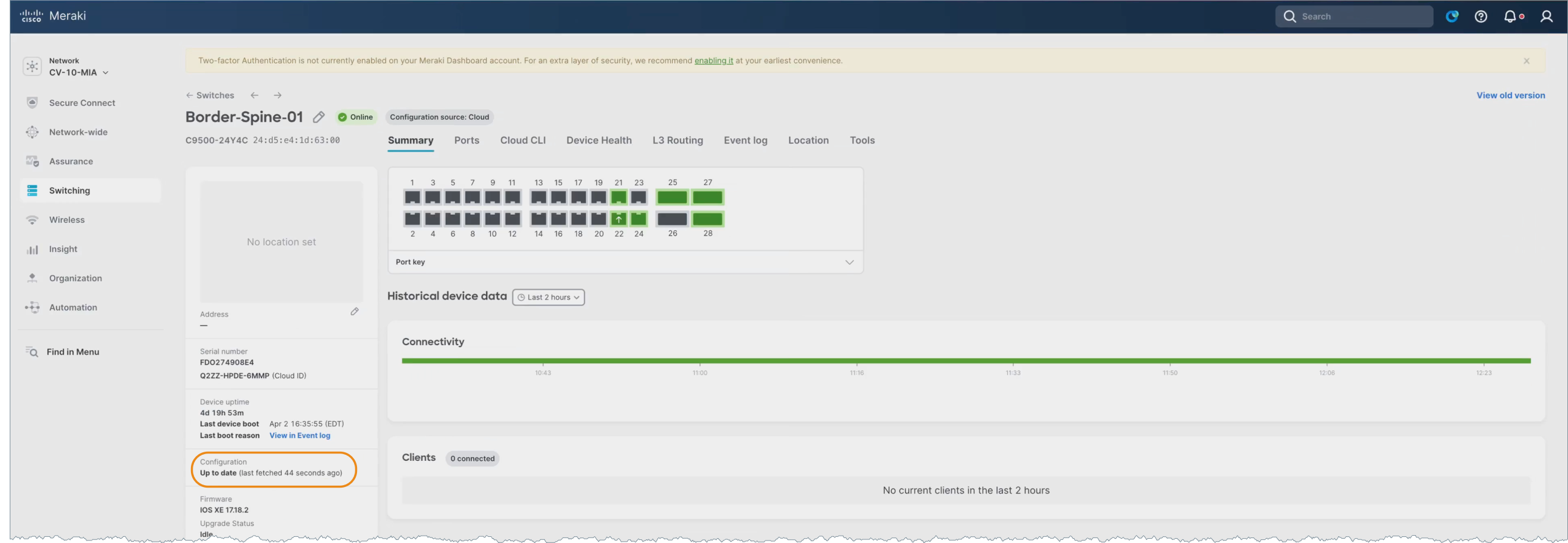
Task: Follow the 'enabling it' link in banner
Action: click(713, 61)
